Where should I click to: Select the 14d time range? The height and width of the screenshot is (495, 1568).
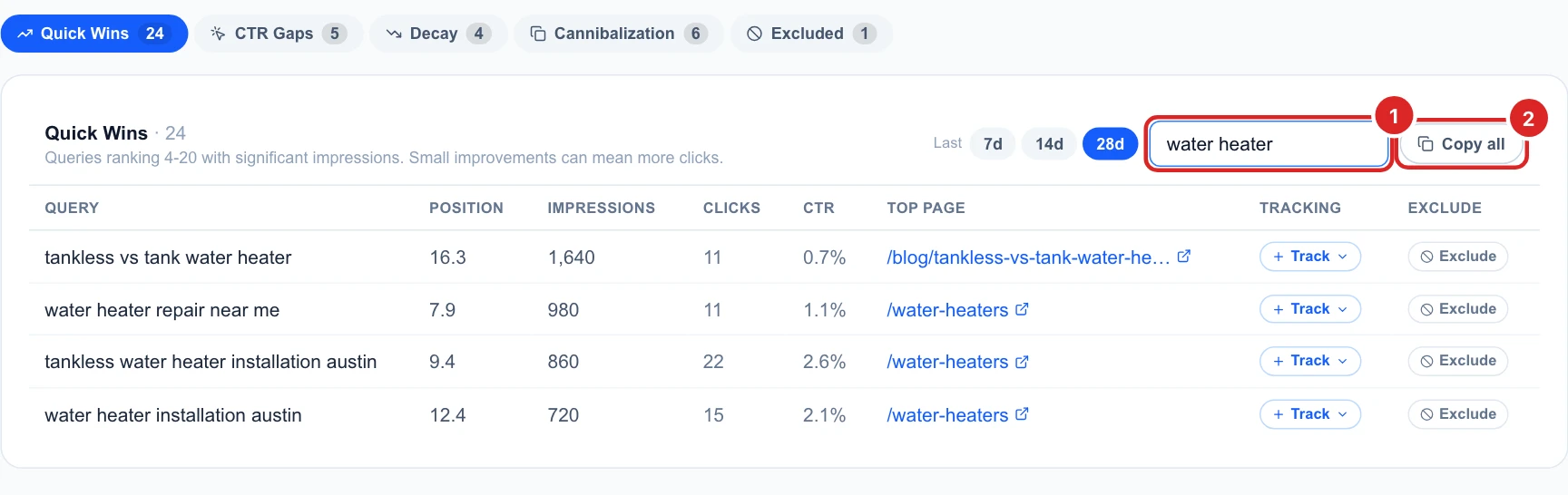(1049, 144)
